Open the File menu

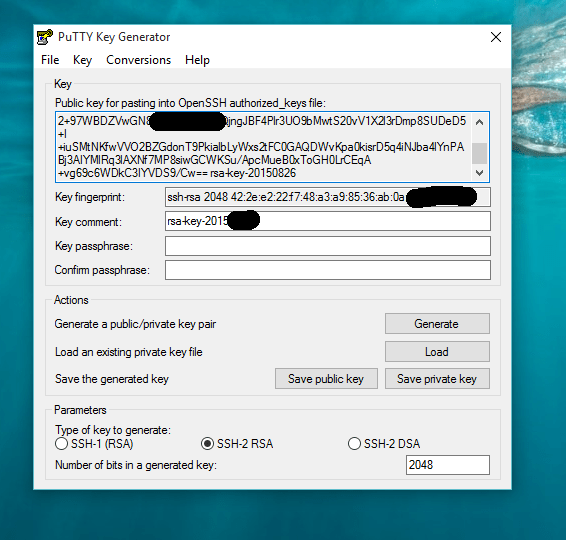pyautogui.click(x=50, y=60)
